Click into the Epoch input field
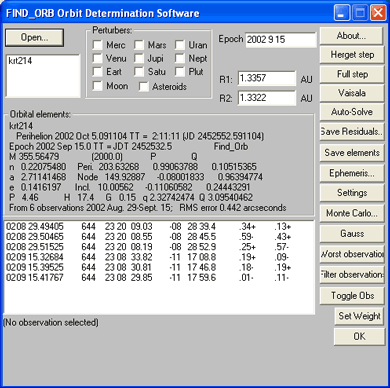Image resolution: width=390 pixels, height=388 pixels. [280, 40]
